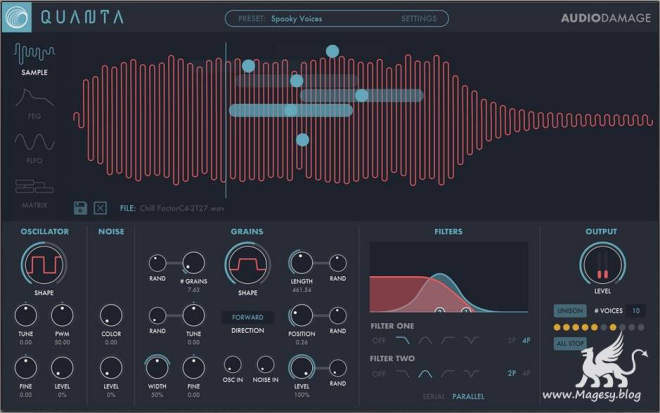Switch filter routing to Parallel
The width and height of the screenshot is (660, 413).
pyautogui.click(x=468, y=397)
